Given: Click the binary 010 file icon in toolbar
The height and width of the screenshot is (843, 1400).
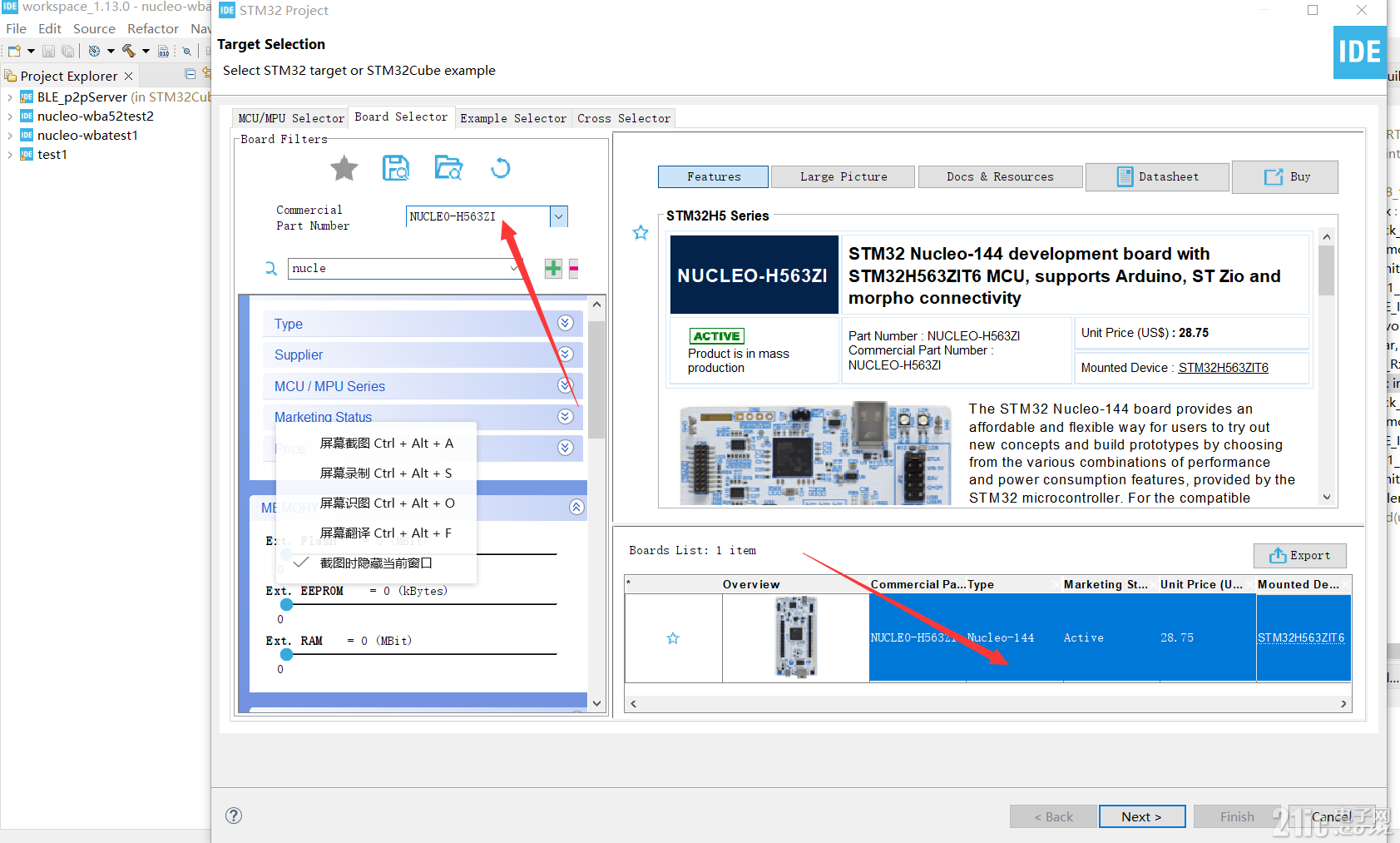Looking at the screenshot, I should tap(163, 51).
